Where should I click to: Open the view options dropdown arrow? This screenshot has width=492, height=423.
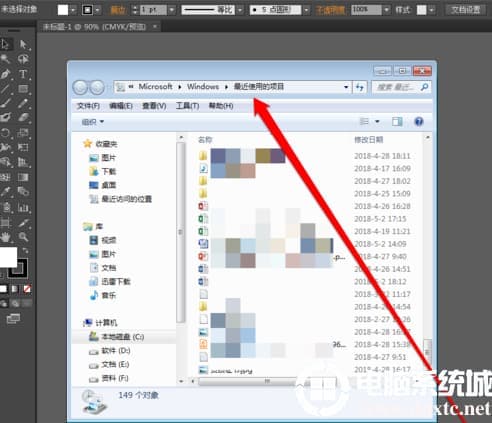pyautogui.click(x=377, y=122)
